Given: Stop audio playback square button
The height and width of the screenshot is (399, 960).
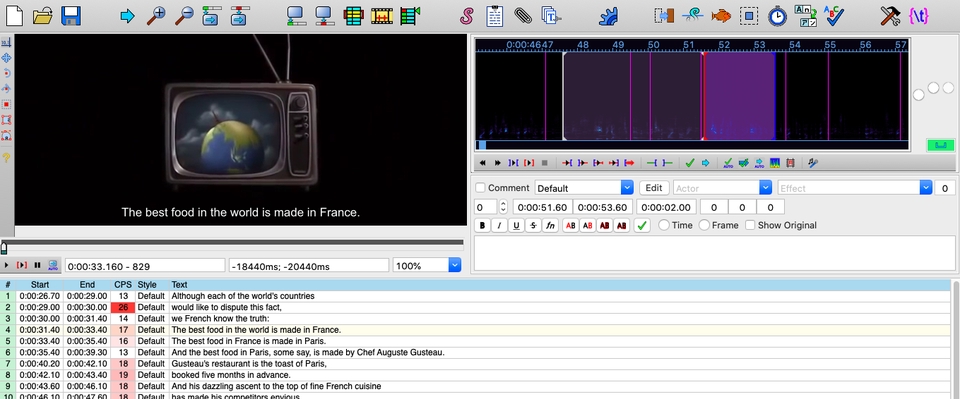Looking at the screenshot, I should [544, 163].
